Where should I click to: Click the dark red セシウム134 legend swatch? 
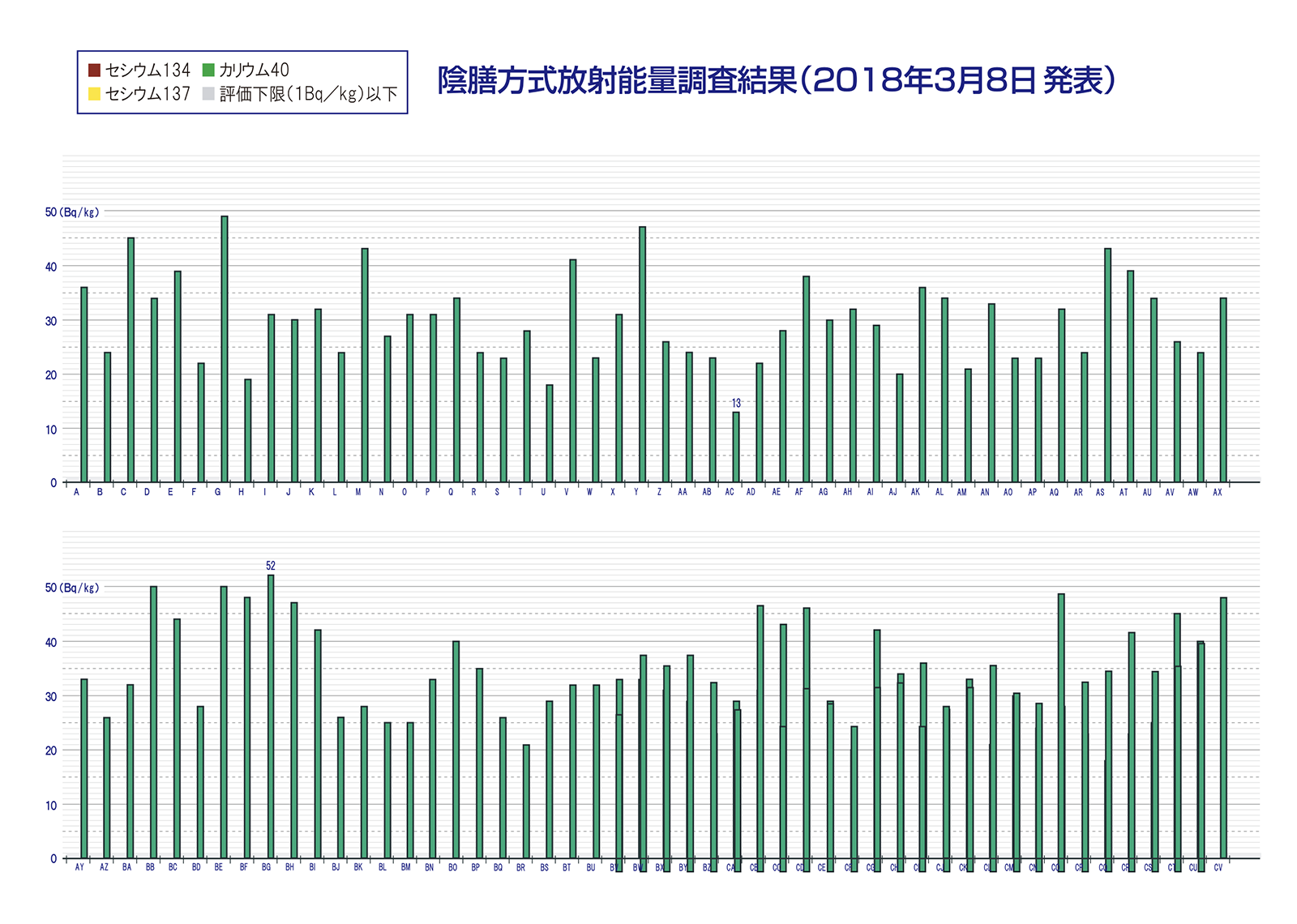coord(94,70)
